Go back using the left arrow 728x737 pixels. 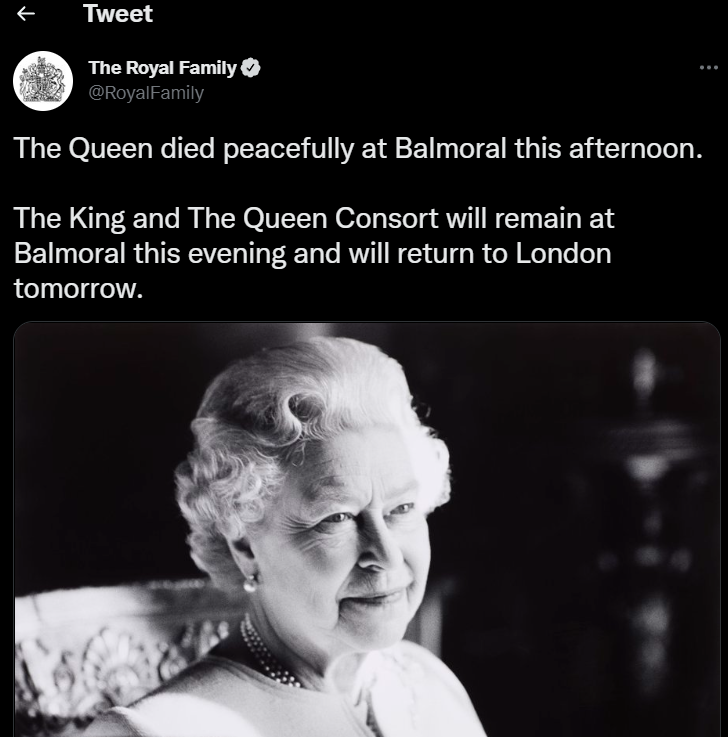point(27,15)
